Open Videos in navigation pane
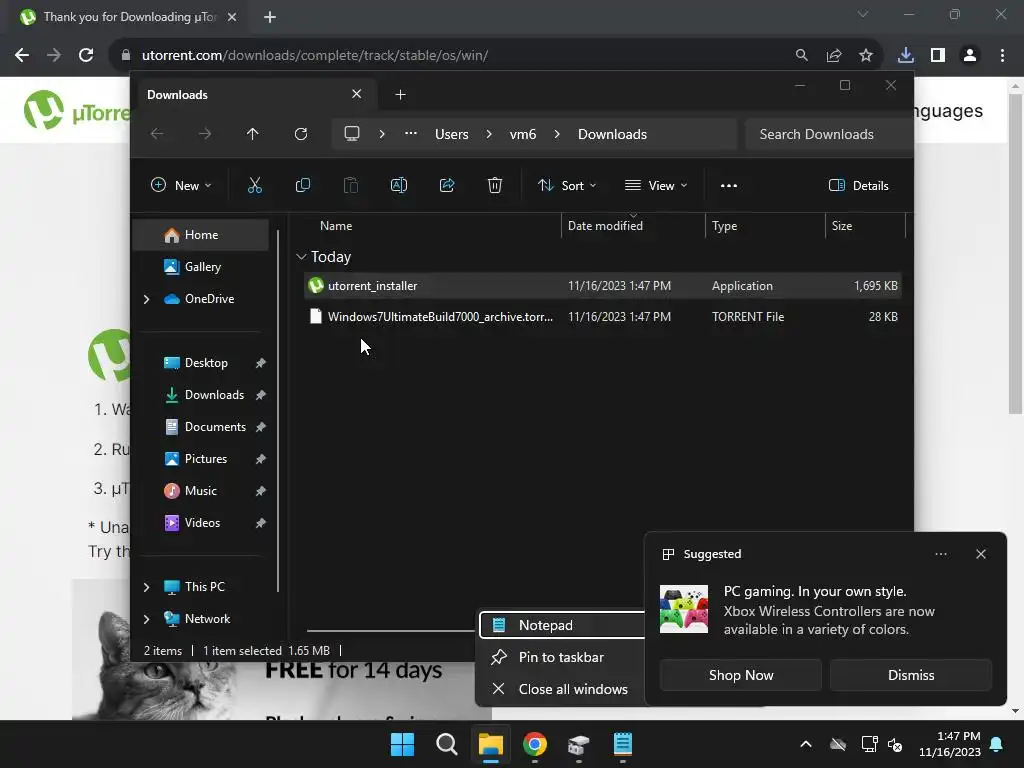This screenshot has height=768, width=1024. click(x=200, y=522)
